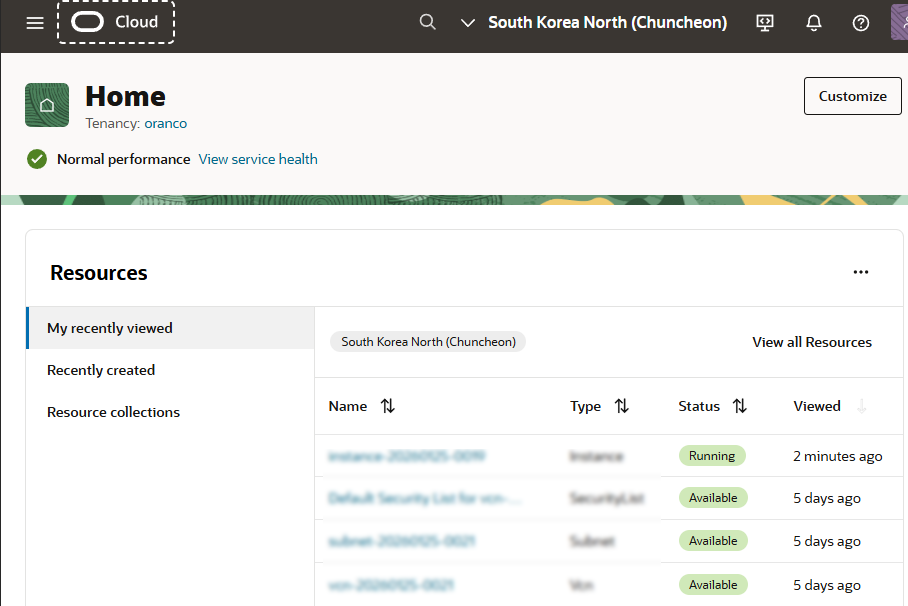This screenshot has width=908, height=606.
Task: Open the user profile avatar
Action: coord(899,22)
